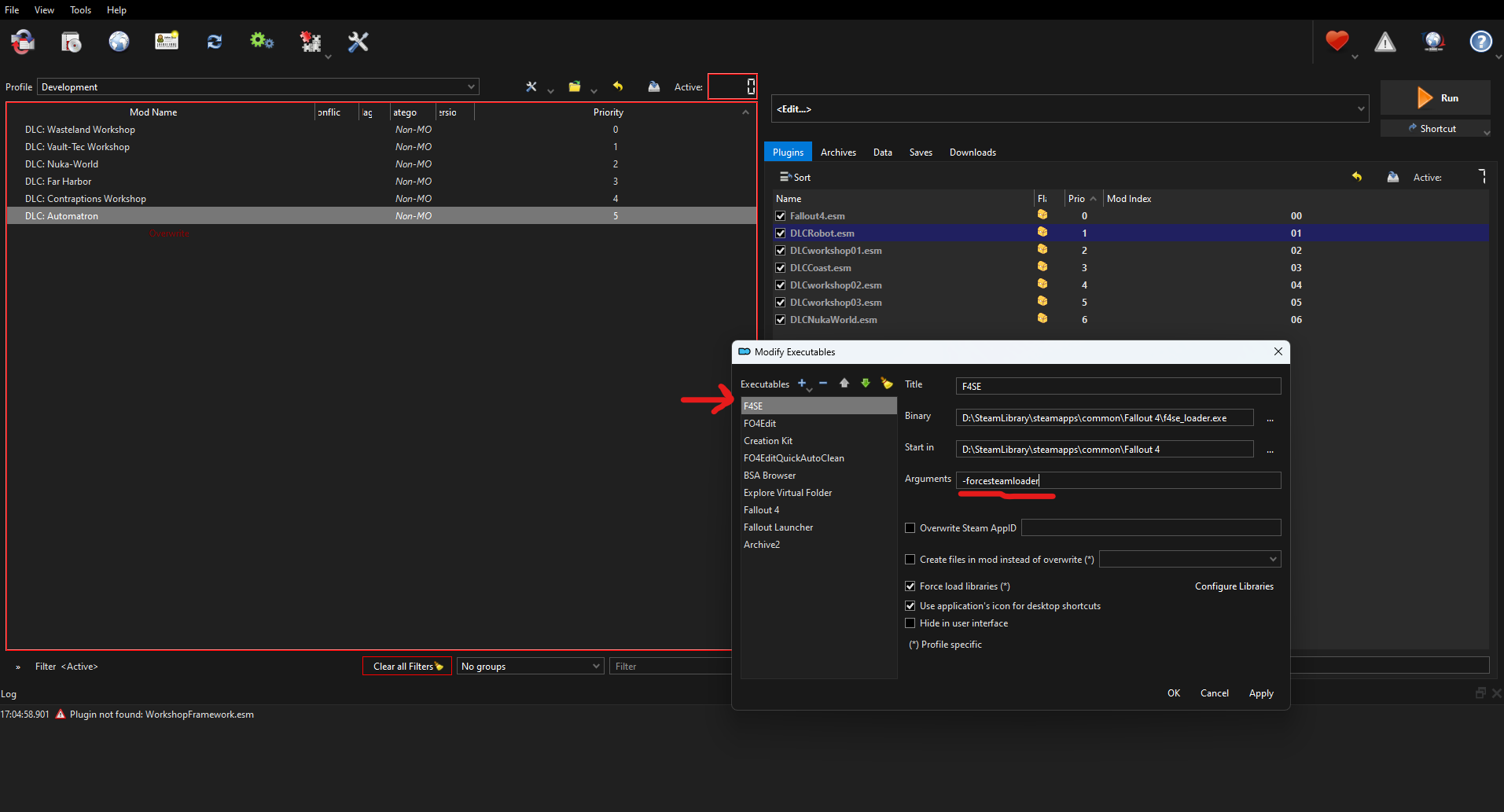1504x812 pixels.
Task: Check Hide in user interface option
Action: [x=910, y=623]
